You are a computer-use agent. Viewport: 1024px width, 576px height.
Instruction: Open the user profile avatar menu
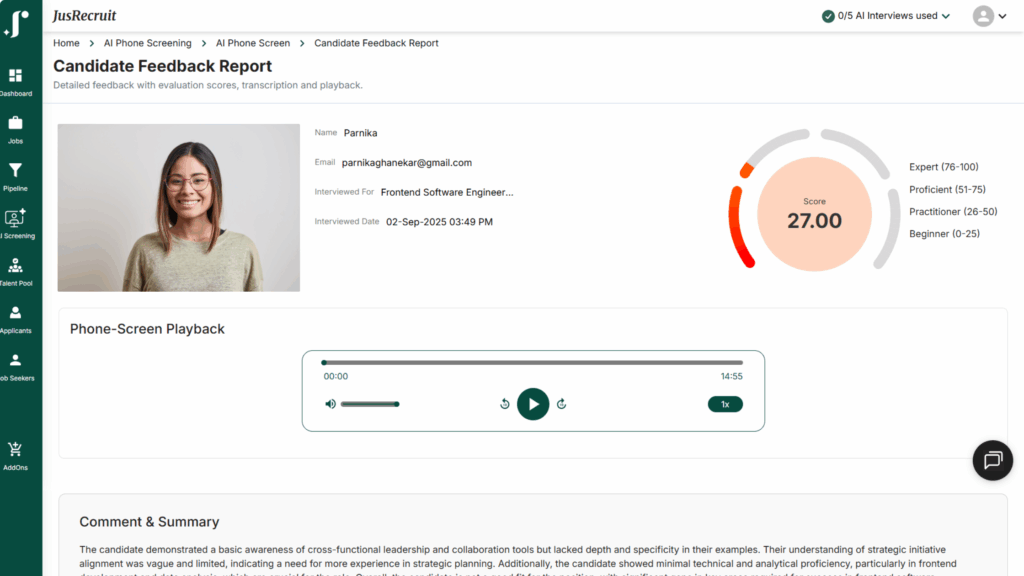coord(990,16)
